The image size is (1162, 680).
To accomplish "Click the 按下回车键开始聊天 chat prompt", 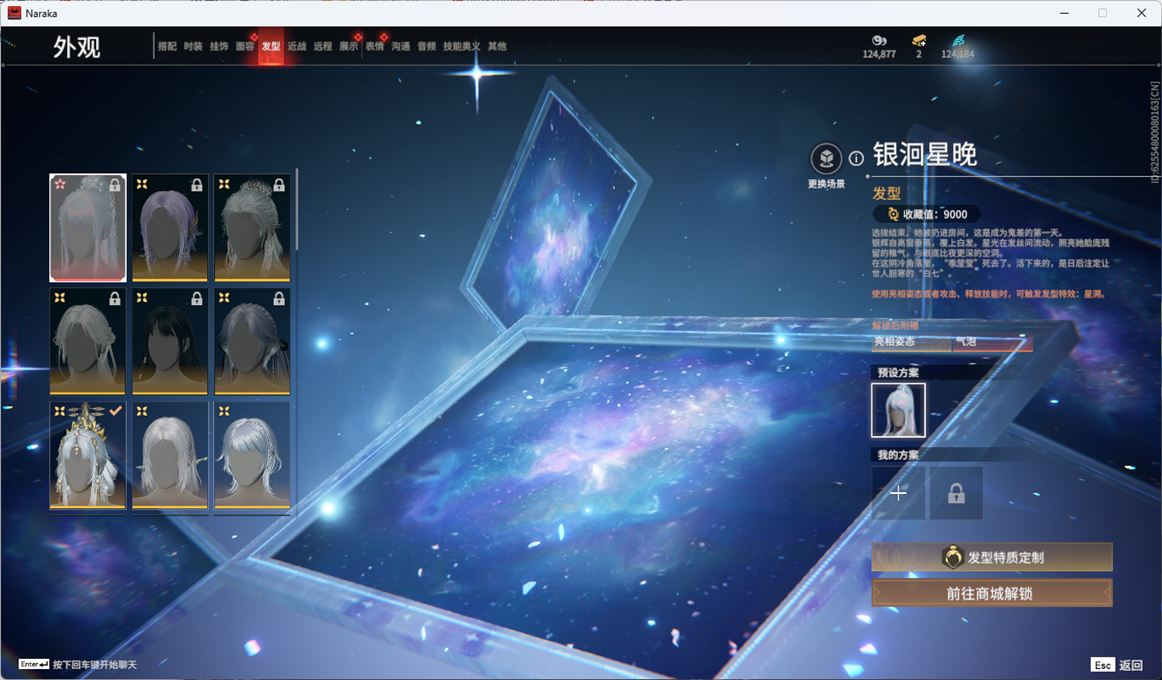I will (x=79, y=664).
